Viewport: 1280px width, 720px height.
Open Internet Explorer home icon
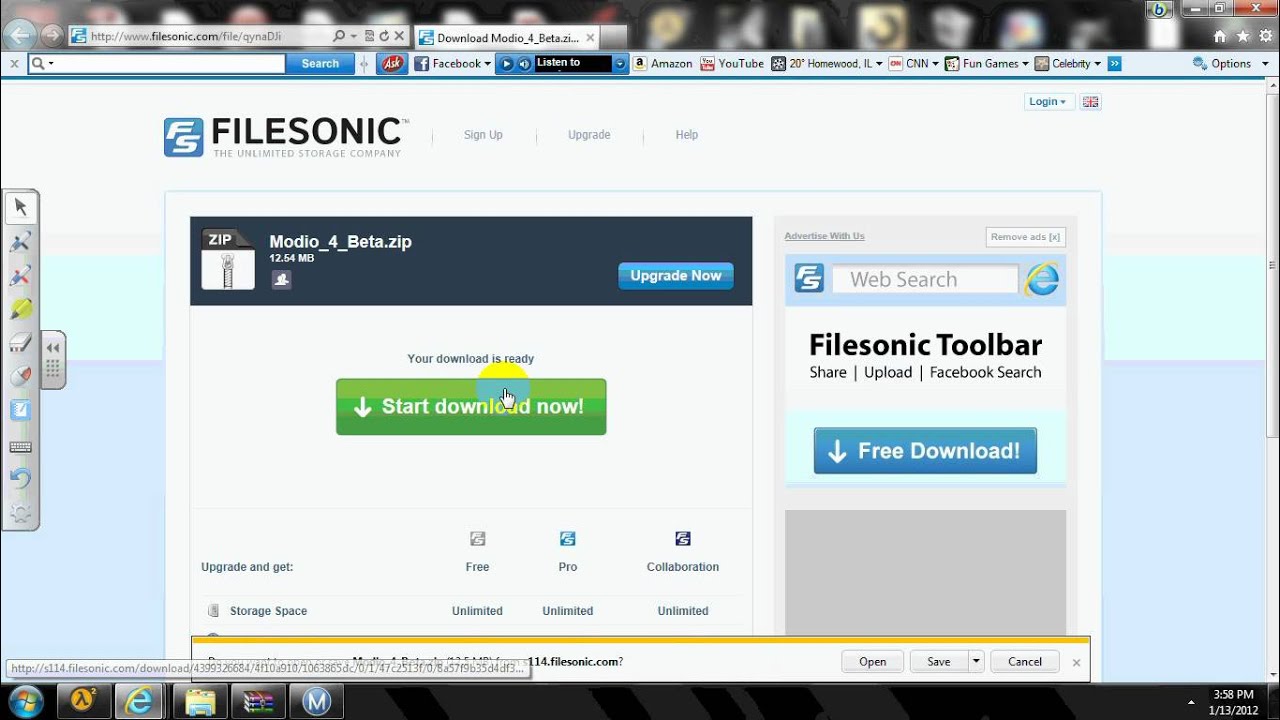[1219, 36]
